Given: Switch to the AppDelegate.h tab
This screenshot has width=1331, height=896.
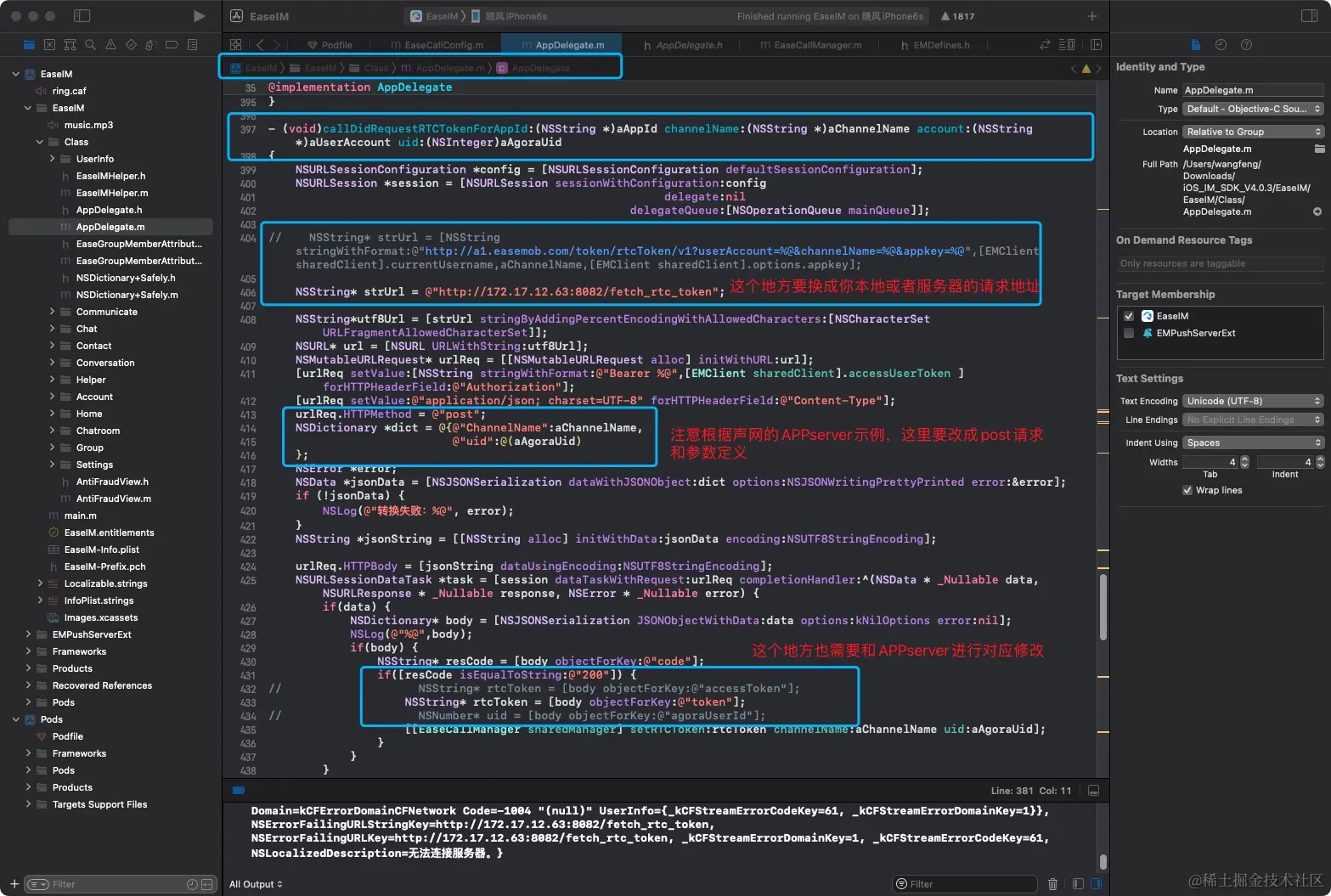Looking at the screenshot, I should [683, 45].
